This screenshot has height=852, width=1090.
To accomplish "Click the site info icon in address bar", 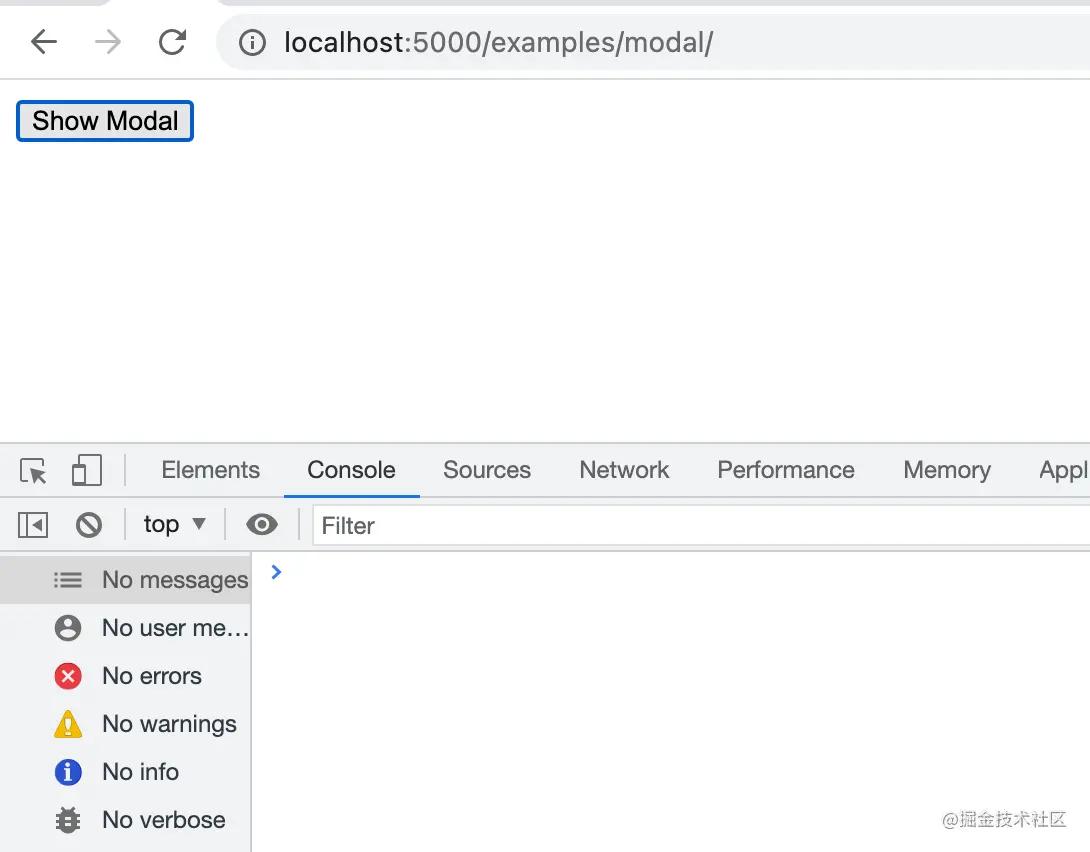I will [x=252, y=43].
